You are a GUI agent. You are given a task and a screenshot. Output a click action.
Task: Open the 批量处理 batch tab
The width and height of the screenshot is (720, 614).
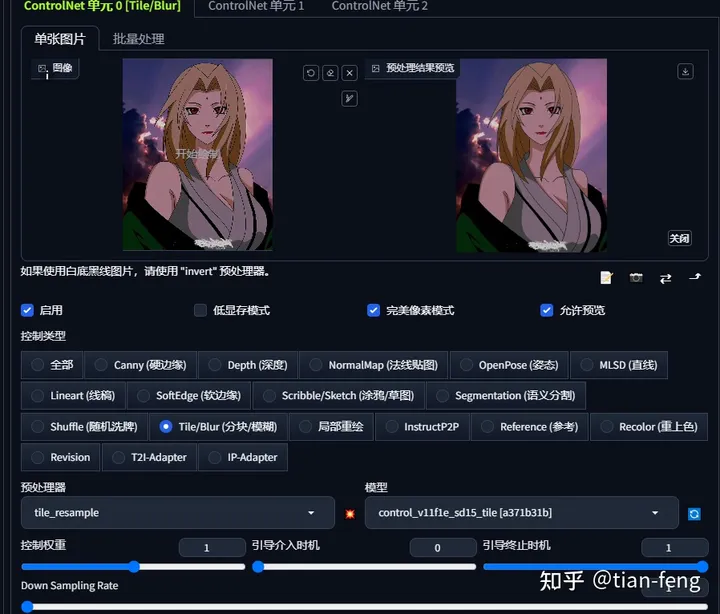click(139, 39)
